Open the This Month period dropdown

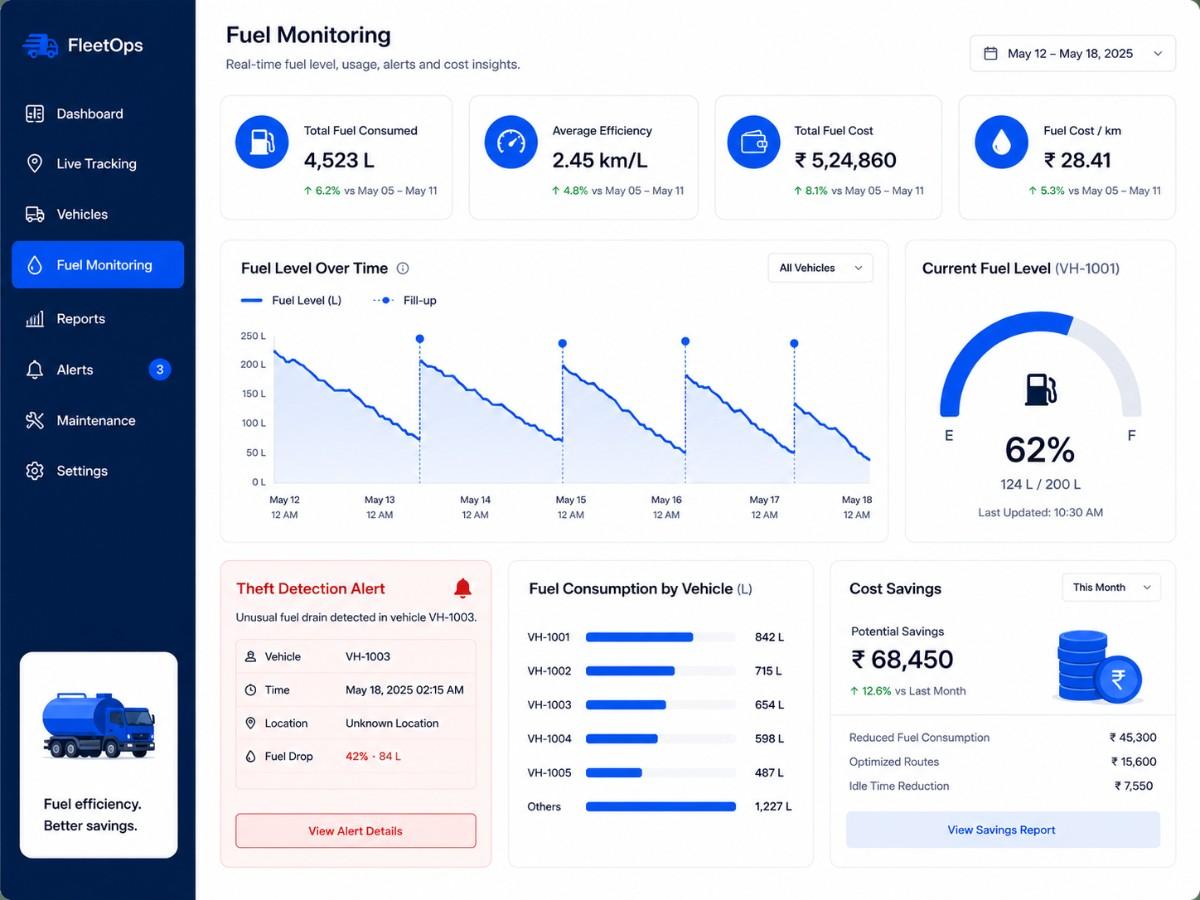click(x=1111, y=588)
